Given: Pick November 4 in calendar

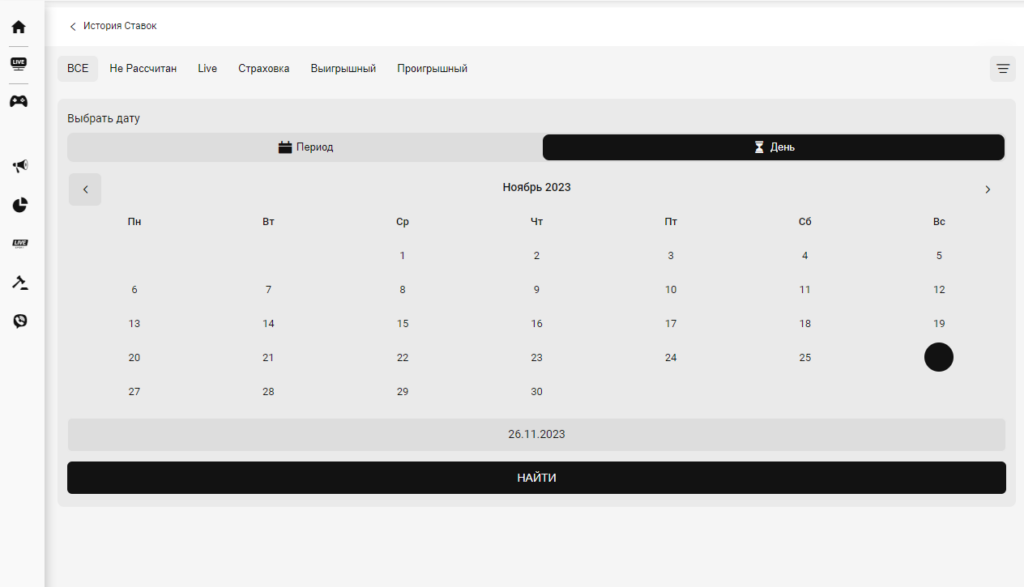Looking at the screenshot, I should (x=805, y=255).
